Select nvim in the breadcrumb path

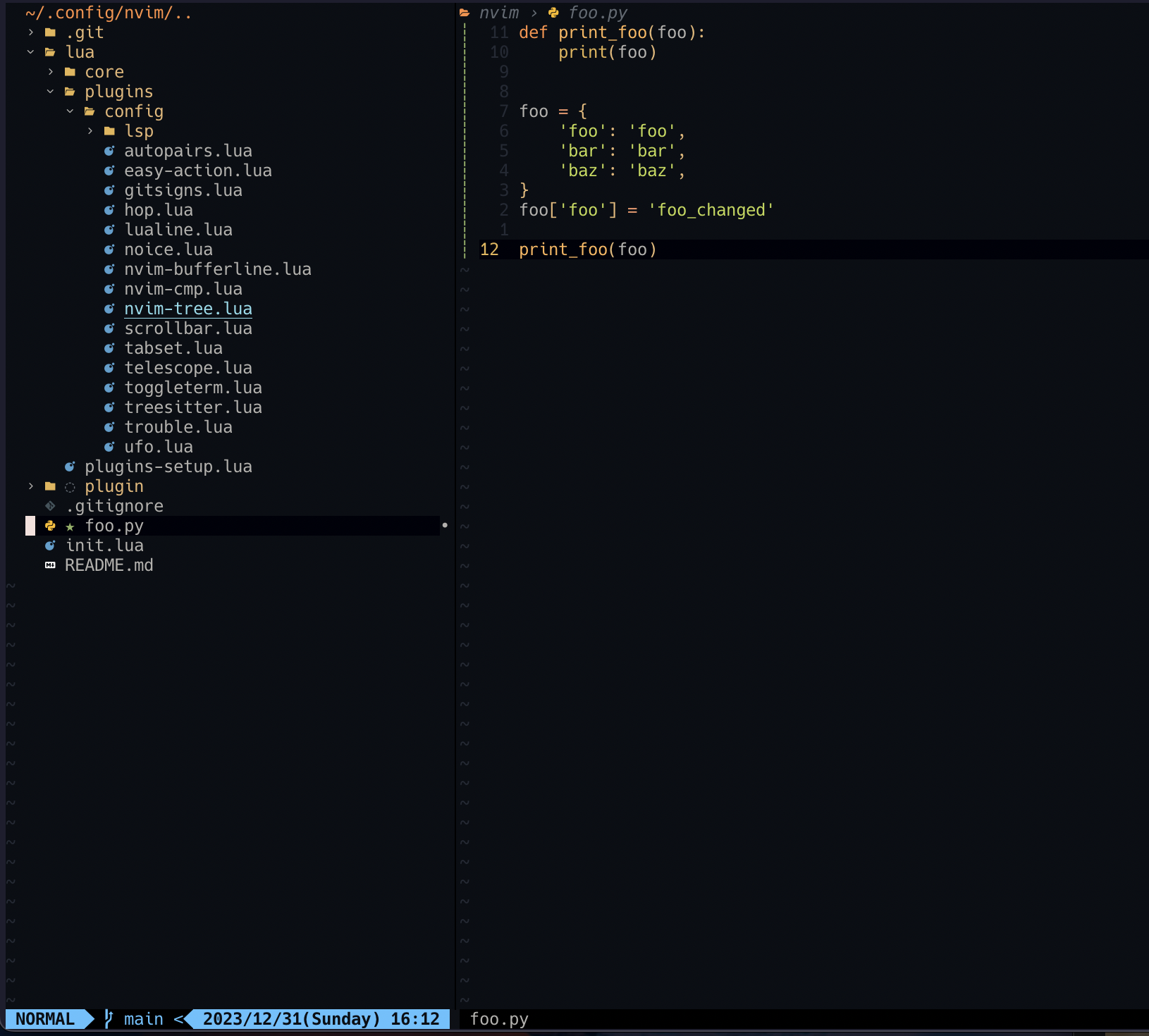tap(500, 13)
